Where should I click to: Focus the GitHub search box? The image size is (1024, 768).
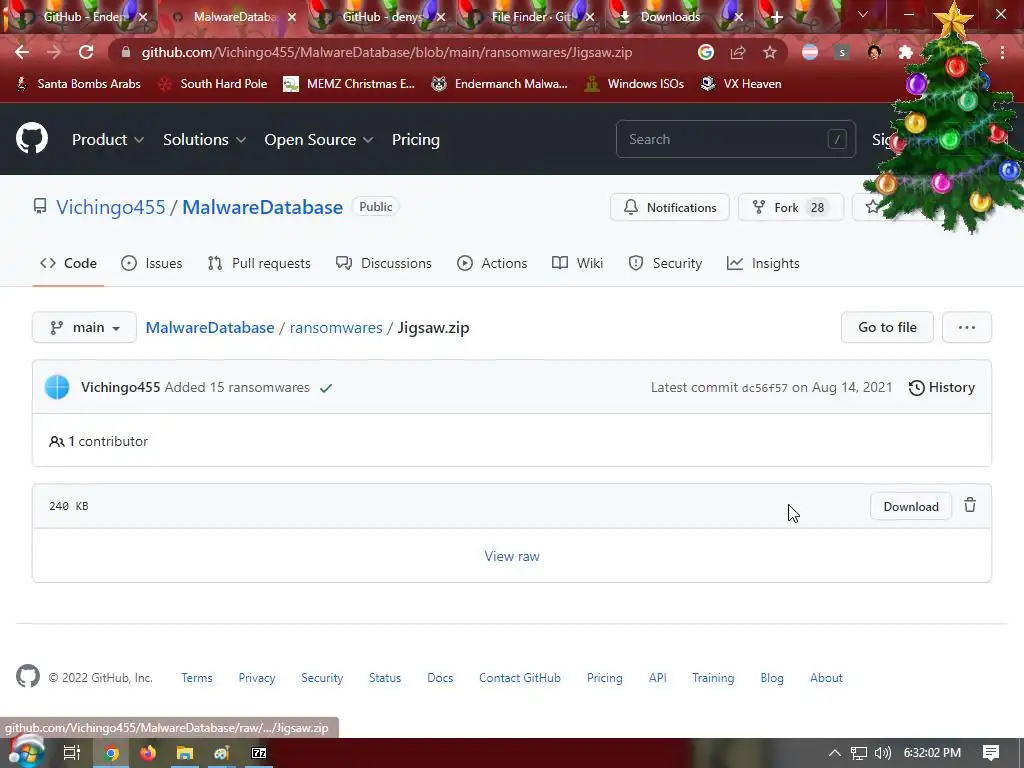click(x=735, y=139)
